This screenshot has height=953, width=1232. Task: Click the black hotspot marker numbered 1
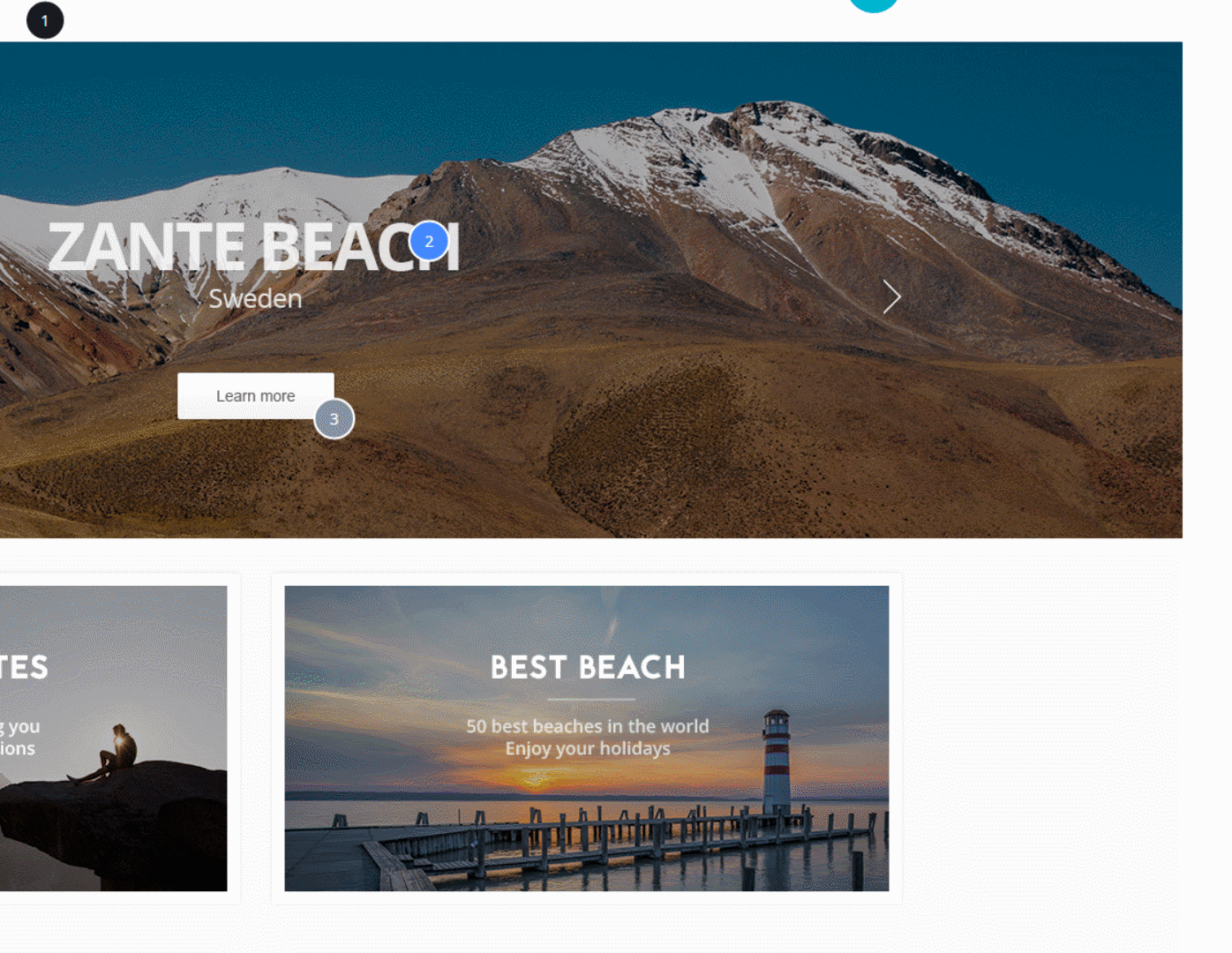coord(45,20)
